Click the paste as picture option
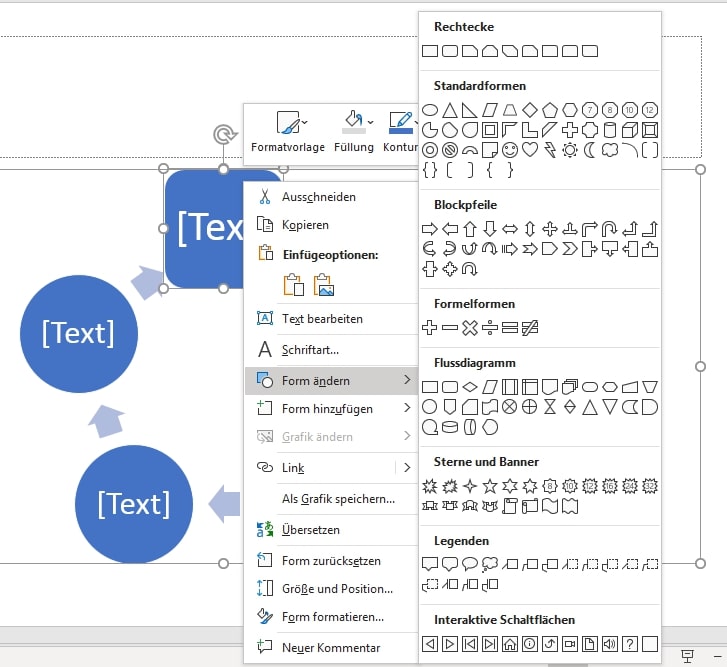Image resolution: width=727 pixels, height=667 pixels. point(323,287)
